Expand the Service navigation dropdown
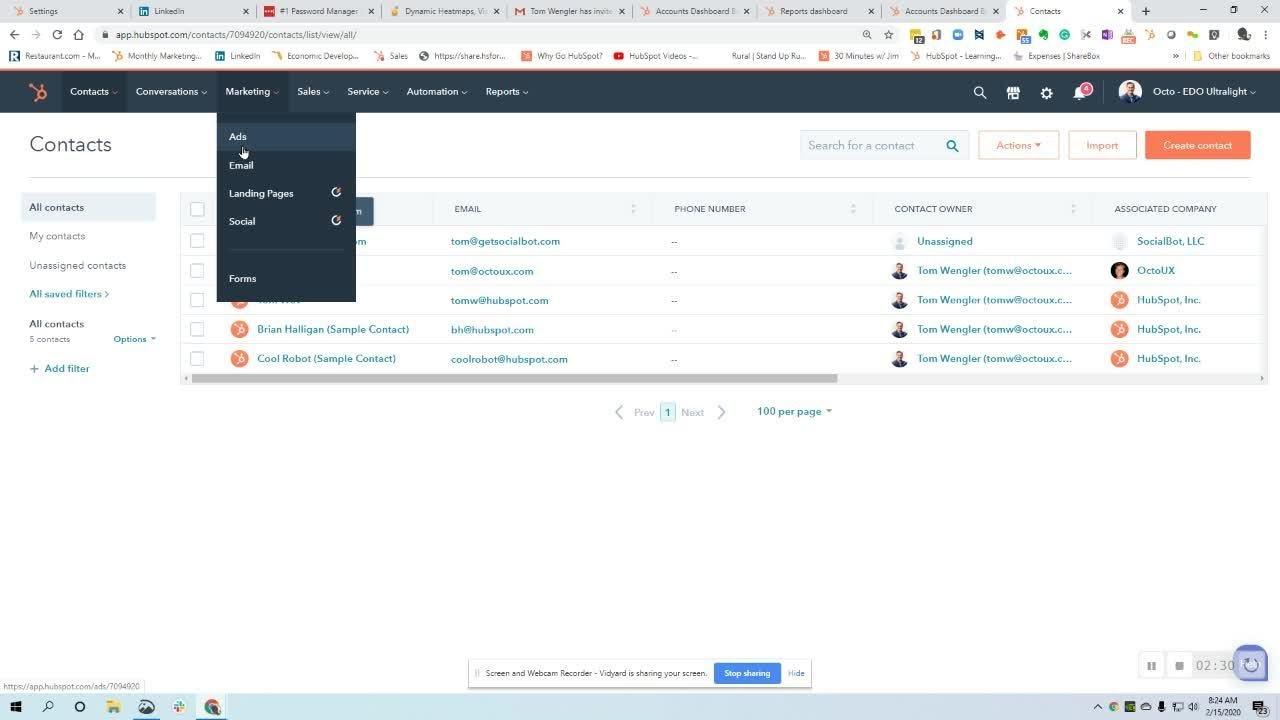Screen dimensions: 1280x720 (x=368, y=92)
